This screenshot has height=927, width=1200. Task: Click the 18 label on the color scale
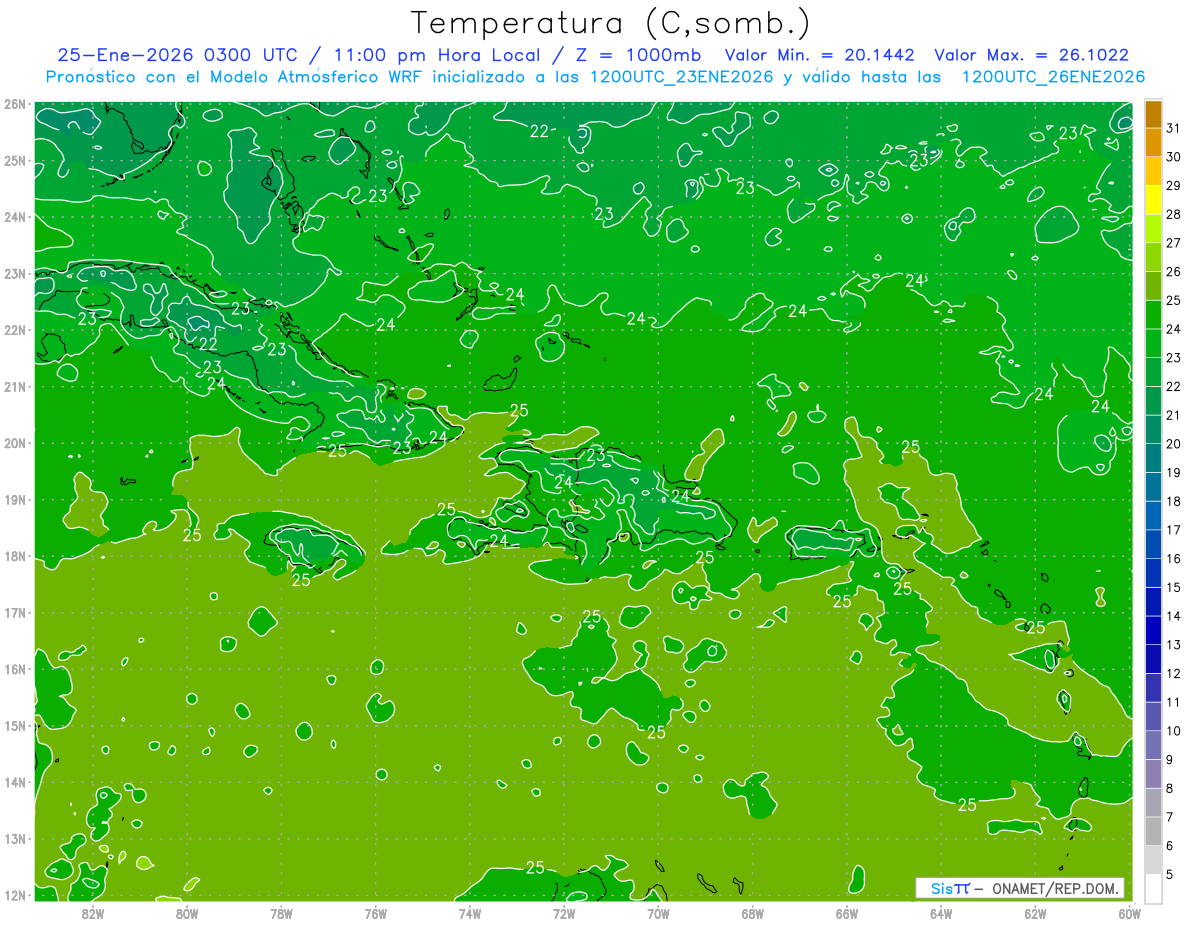[1173, 501]
